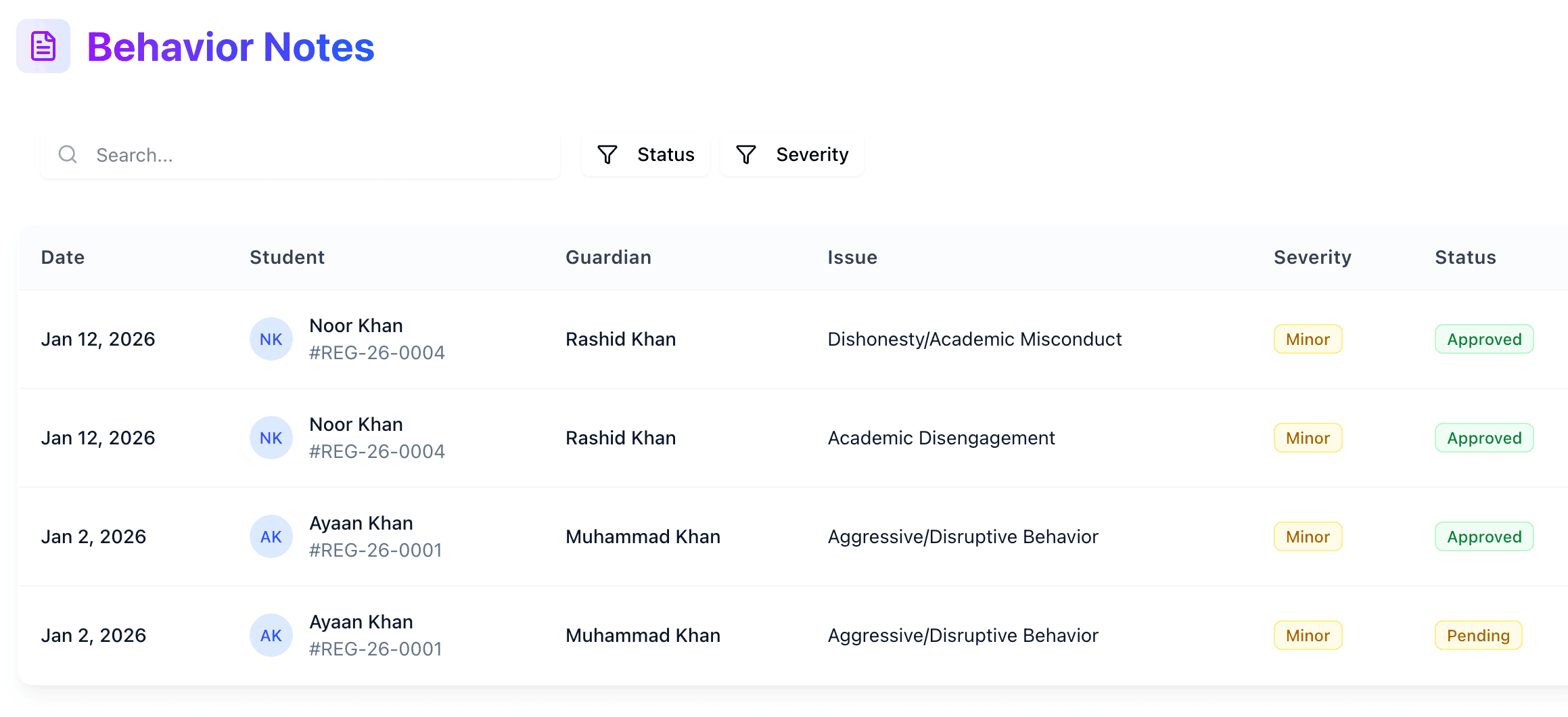Click the Guardian column header
The image size is (1568, 717).
[608, 258]
